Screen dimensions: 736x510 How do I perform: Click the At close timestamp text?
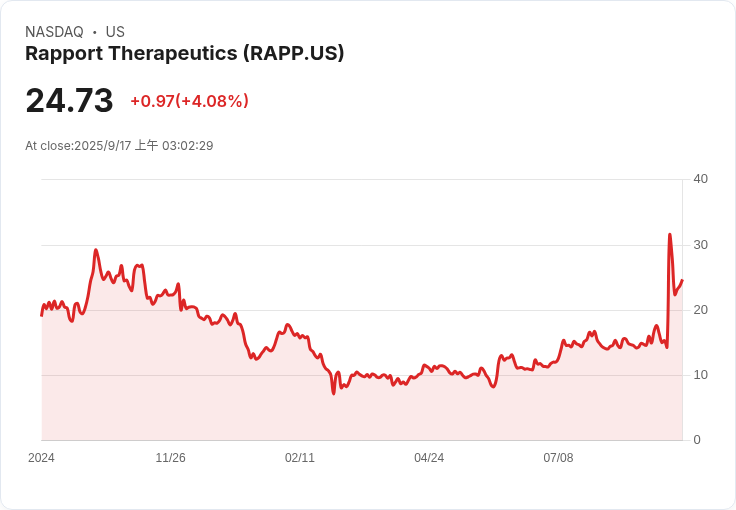coord(119,145)
